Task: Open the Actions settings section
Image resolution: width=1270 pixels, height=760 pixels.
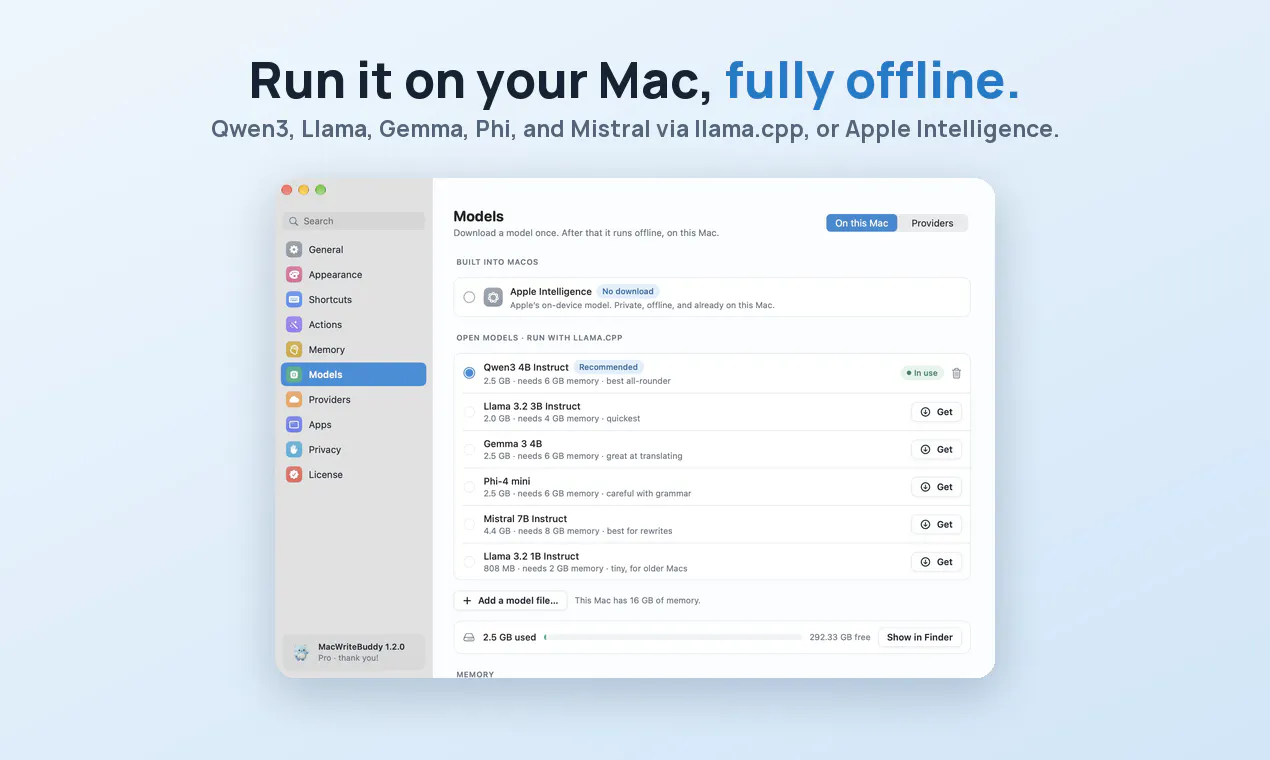Action: 353,325
